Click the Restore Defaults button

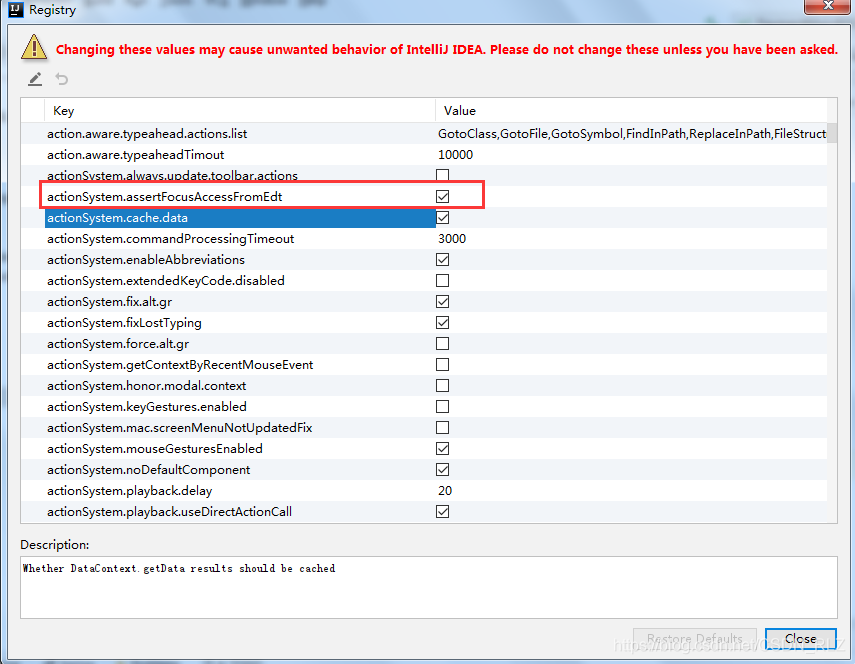[x=694, y=639]
